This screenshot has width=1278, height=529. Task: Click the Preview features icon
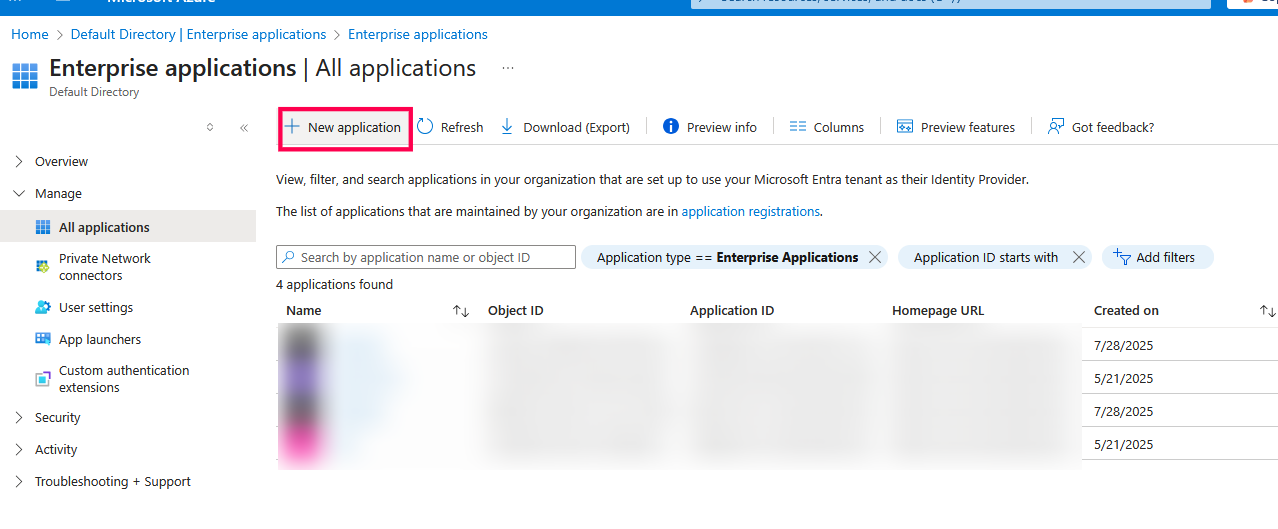click(905, 127)
